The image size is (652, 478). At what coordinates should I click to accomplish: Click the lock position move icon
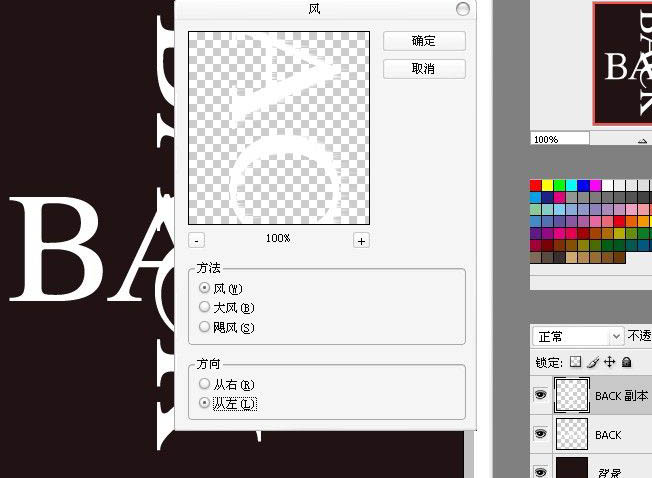click(609, 362)
